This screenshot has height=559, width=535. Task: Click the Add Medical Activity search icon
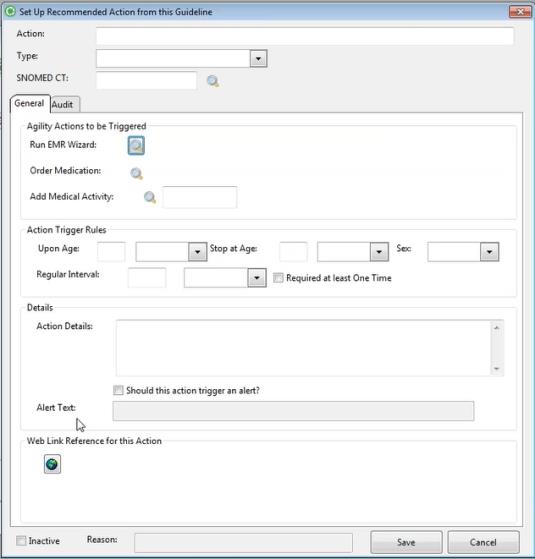(x=150, y=197)
